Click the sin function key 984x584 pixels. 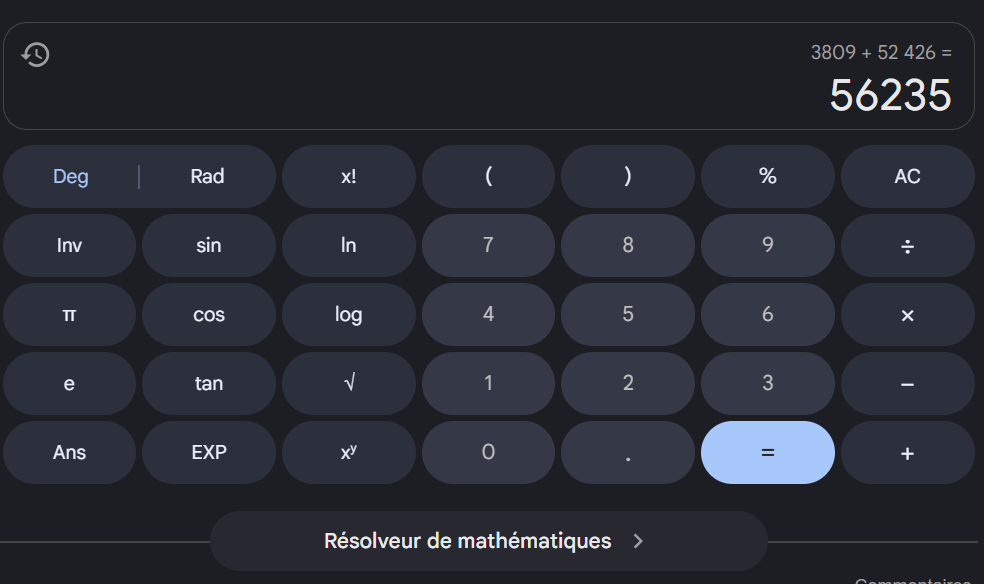click(x=208, y=245)
